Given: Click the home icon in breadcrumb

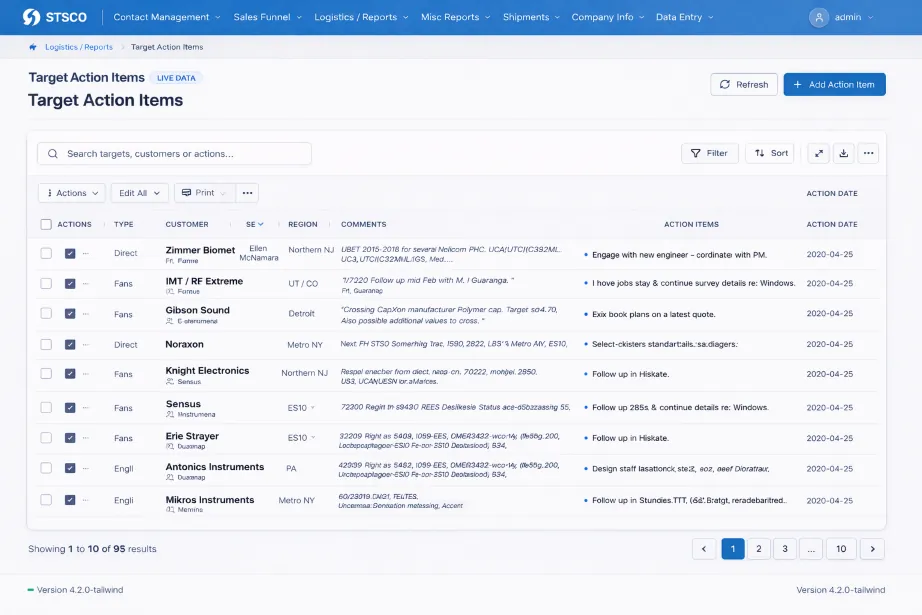Looking at the screenshot, I should (33, 47).
